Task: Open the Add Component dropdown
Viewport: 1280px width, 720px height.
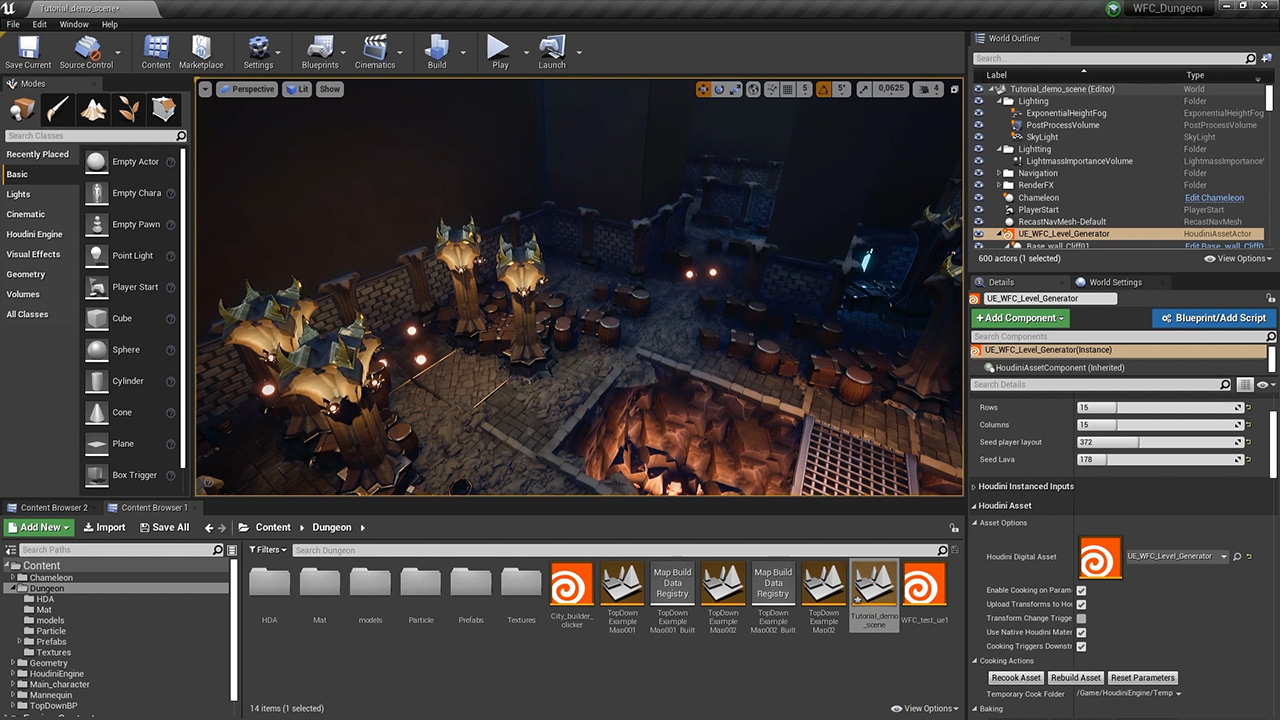Action: pos(1020,318)
